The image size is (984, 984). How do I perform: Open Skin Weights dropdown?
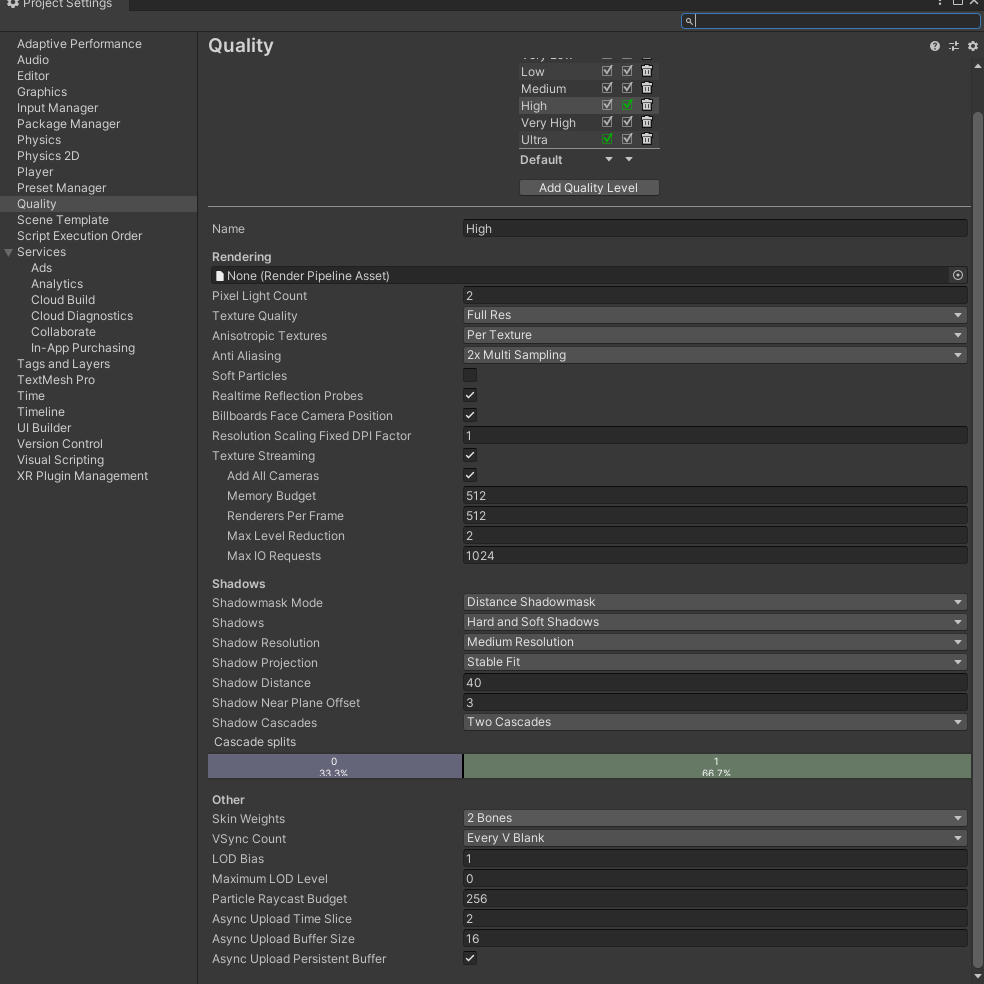[715, 818]
